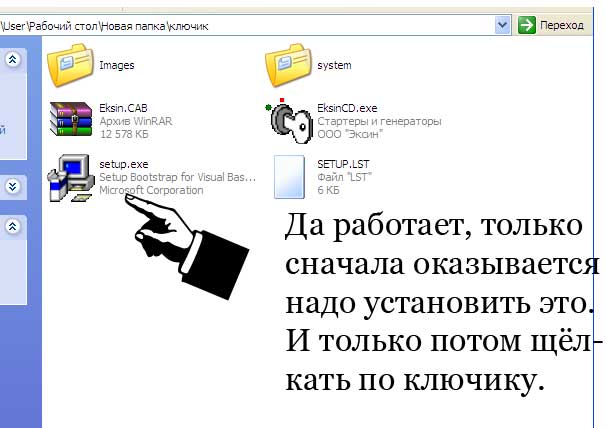
Task: Collapse the bottom sidebar panel chevron
Action: pos(13,226)
